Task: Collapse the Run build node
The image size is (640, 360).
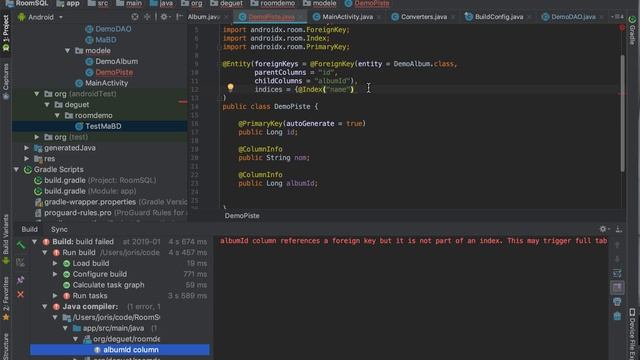Action: pos(45,253)
